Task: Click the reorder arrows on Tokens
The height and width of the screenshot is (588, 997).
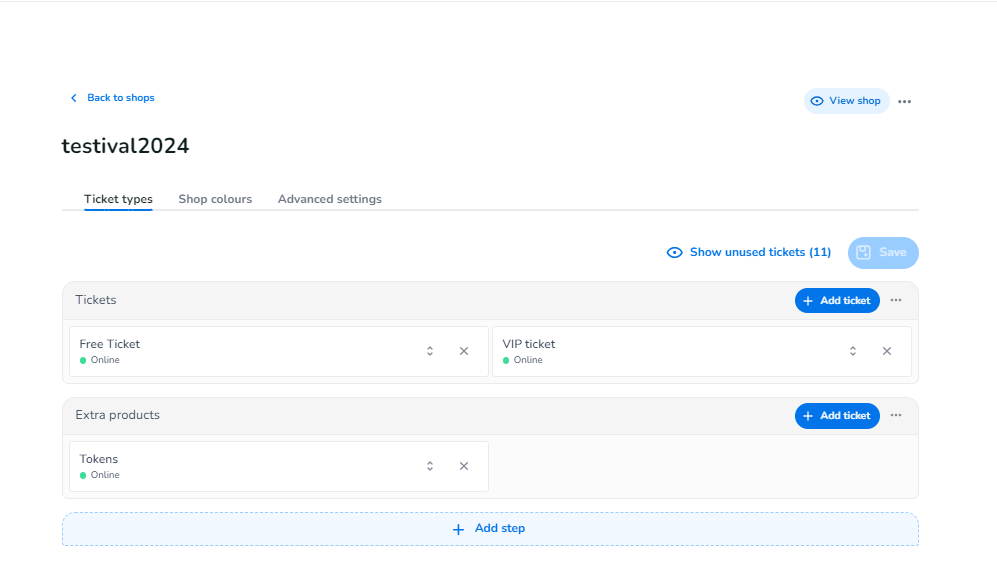Action: (430, 466)
